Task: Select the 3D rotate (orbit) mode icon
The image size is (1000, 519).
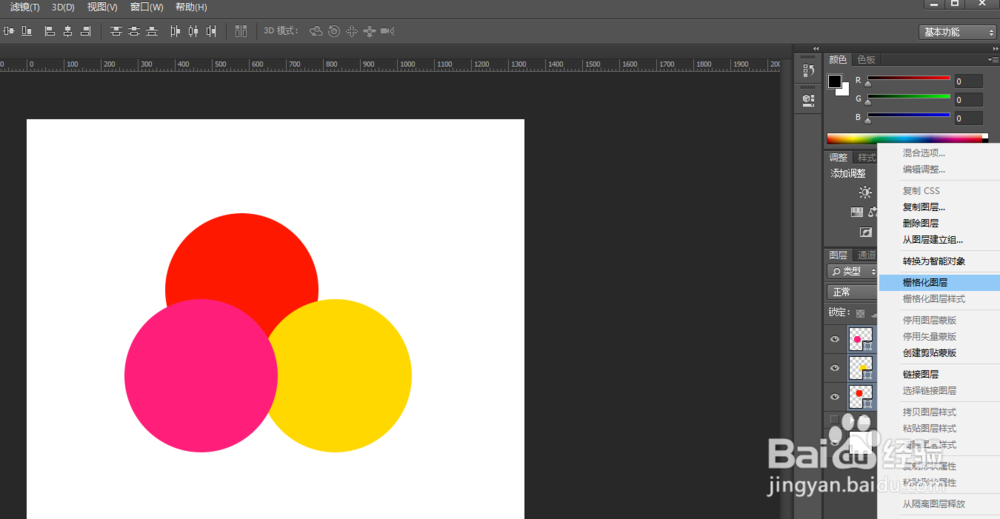Action: 316,31
